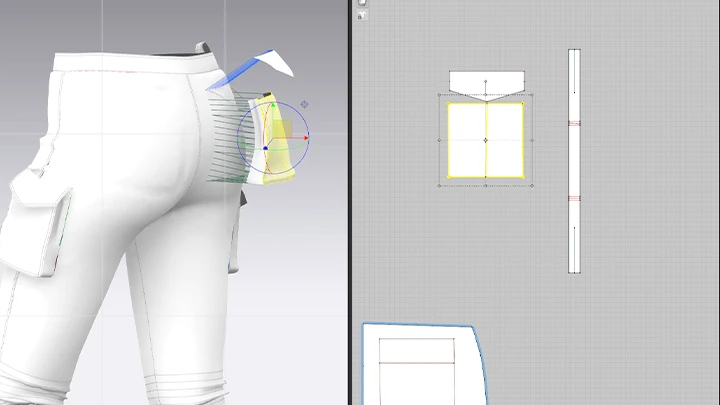This screenshot has height=405, width=720.
Task: Click the locked-garment icon in 2D window
Action: click(362, 16)
